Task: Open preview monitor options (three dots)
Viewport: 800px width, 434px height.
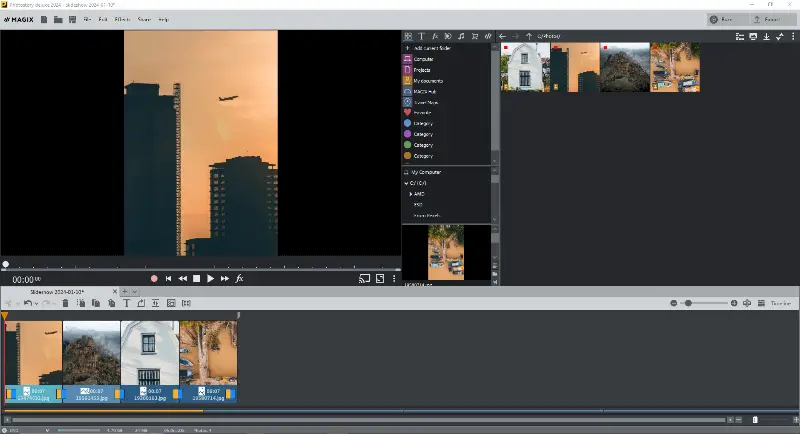Action: (x=394, y=278)
